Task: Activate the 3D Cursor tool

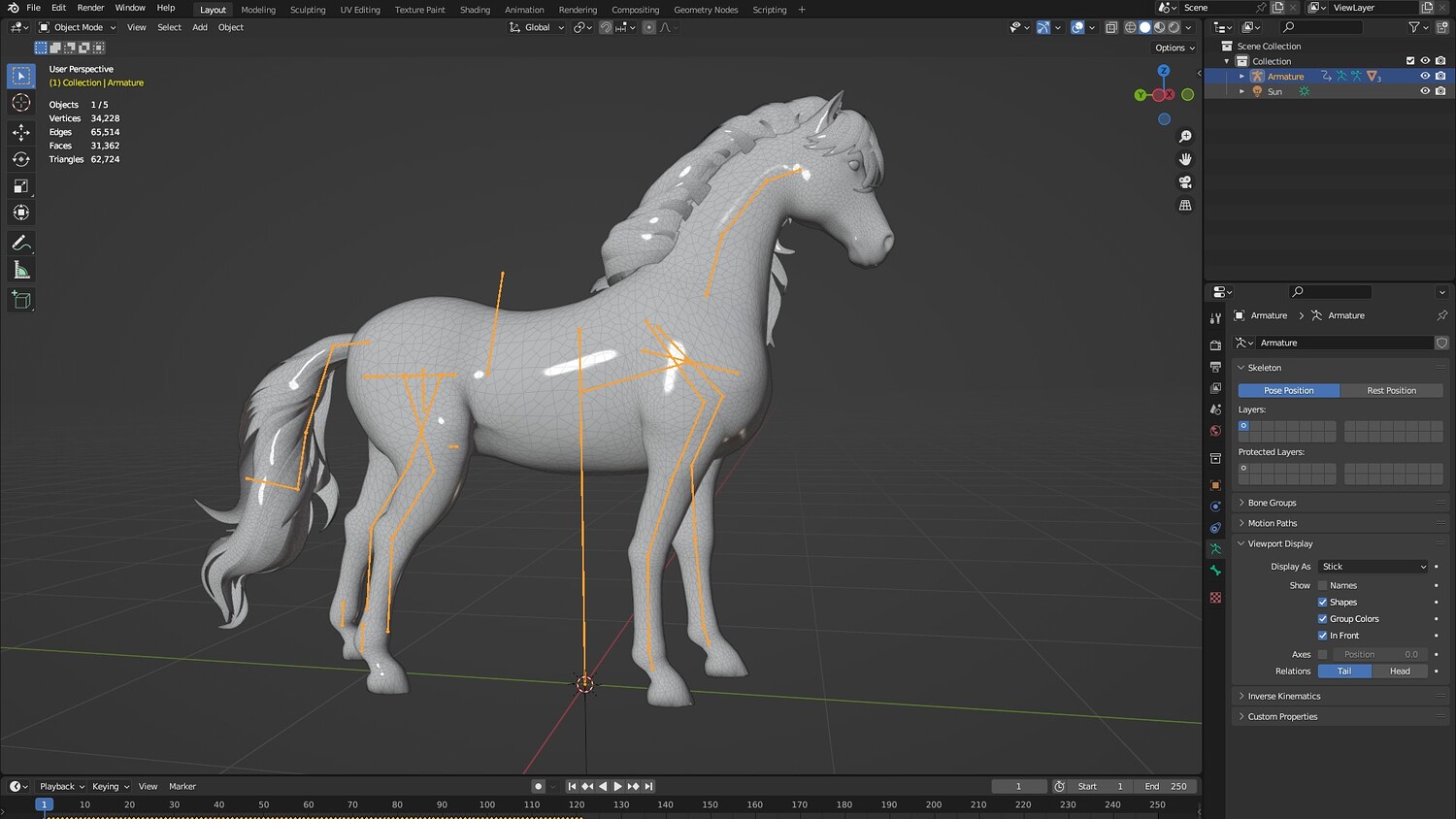Action: tap(20, 103)
